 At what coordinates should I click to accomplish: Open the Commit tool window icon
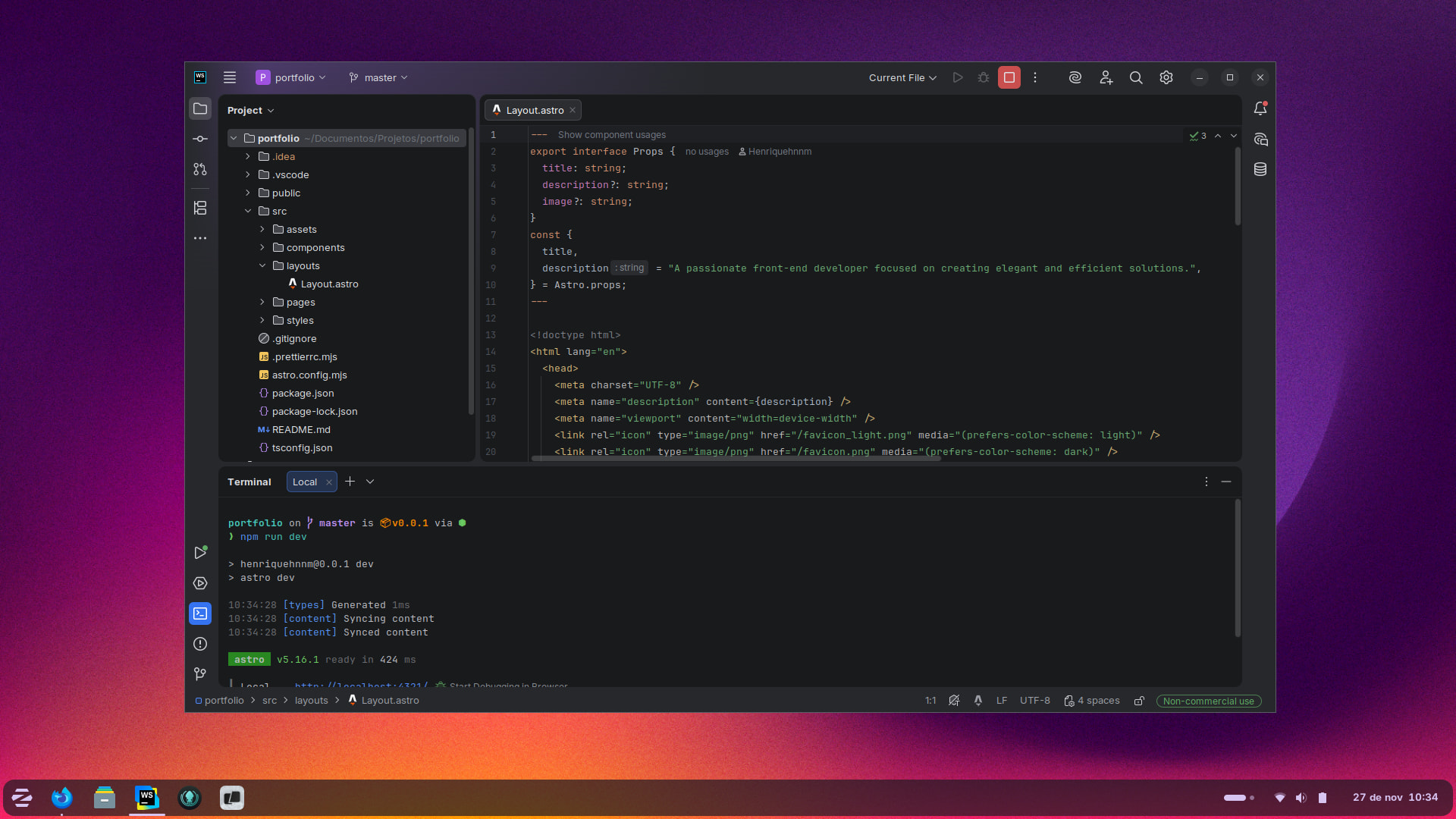point(200,139)
